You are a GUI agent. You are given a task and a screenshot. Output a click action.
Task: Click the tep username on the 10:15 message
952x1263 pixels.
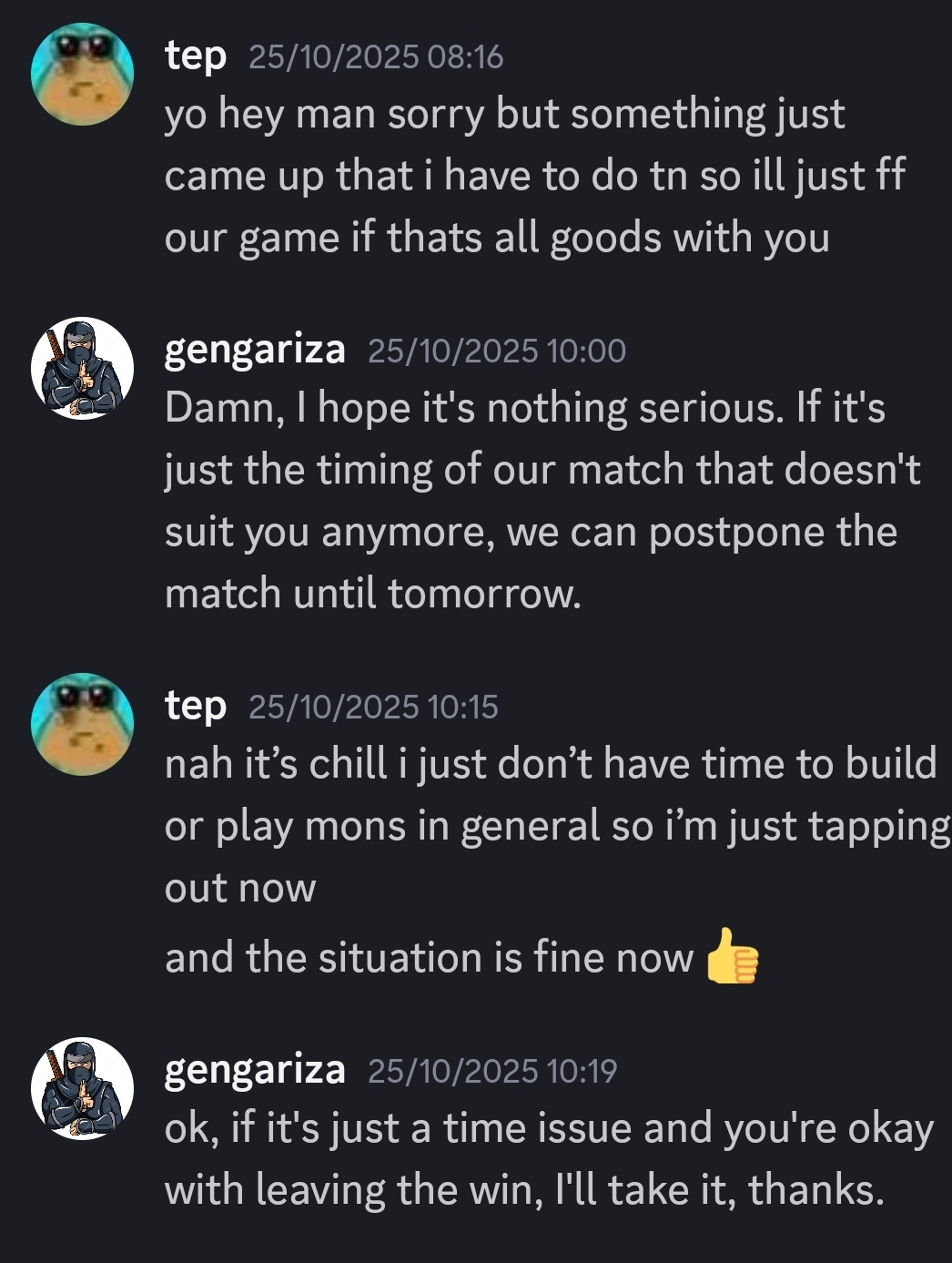point(196,706)
